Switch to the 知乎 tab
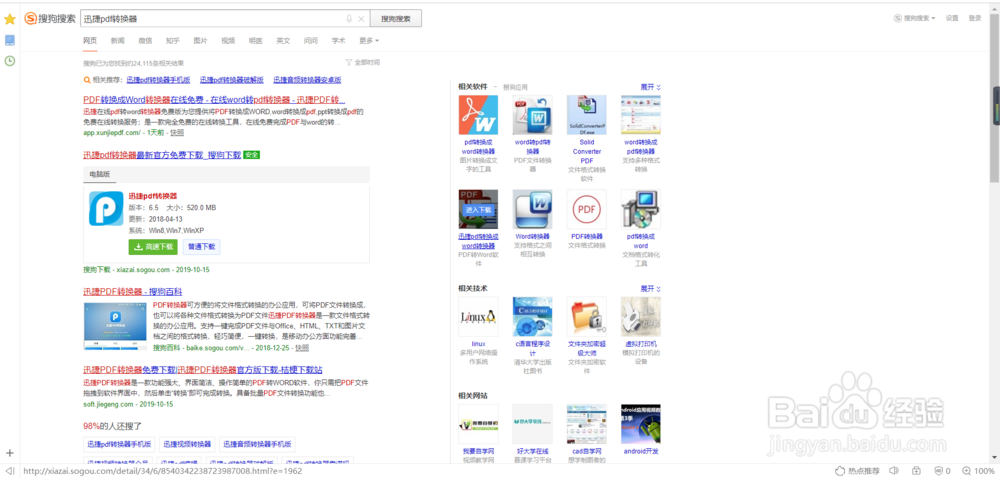Image resolution: width=1000 pixels, height=478 pixels. click(x=172, y=41)
